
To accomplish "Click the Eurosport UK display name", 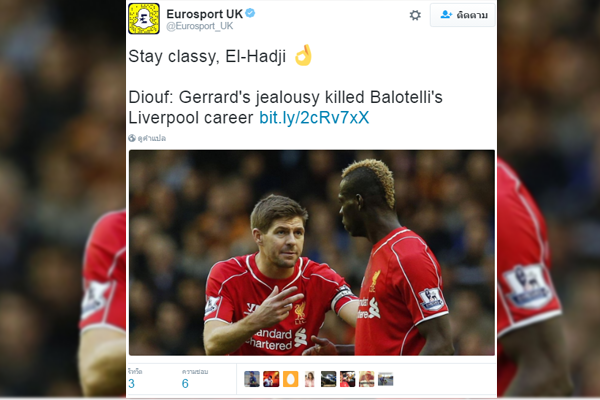I will tap(204, 14).
